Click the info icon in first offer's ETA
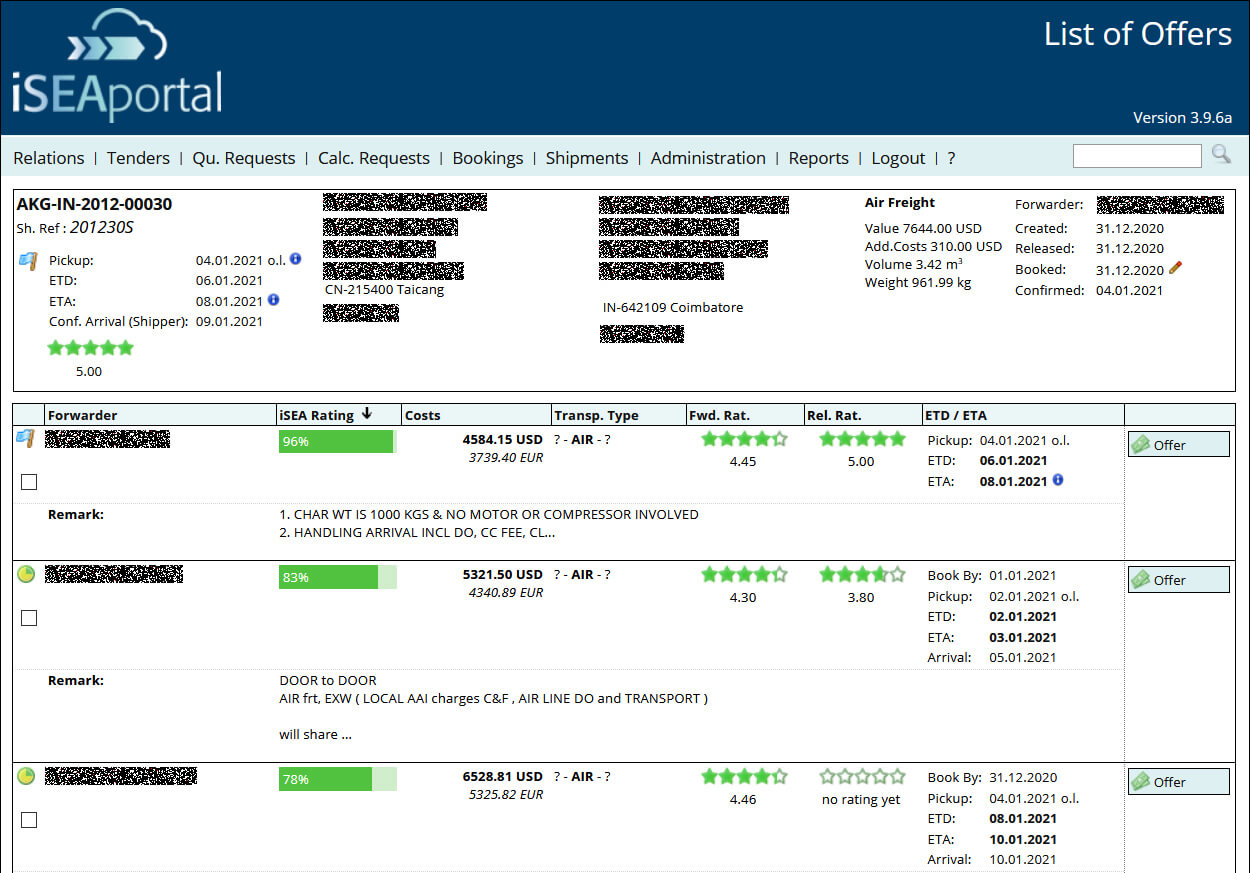 [x=1058, y=480]
